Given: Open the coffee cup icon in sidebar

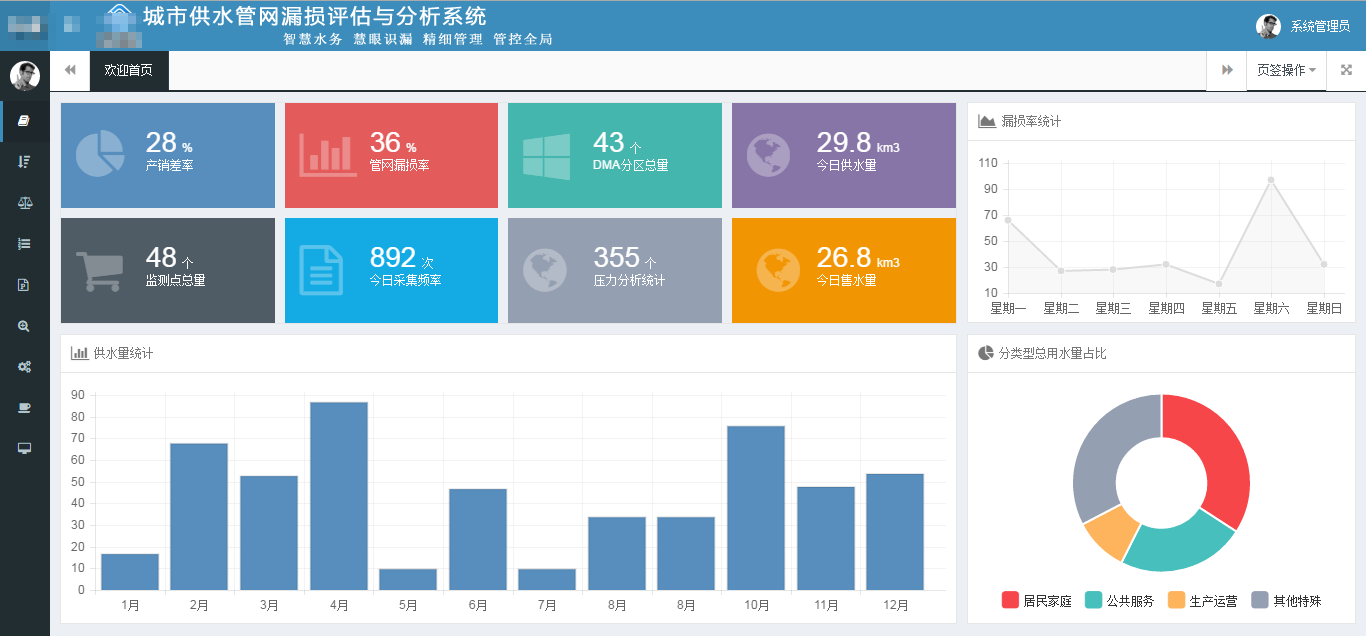Looking at the screenshot, I should tap(25, 408).
